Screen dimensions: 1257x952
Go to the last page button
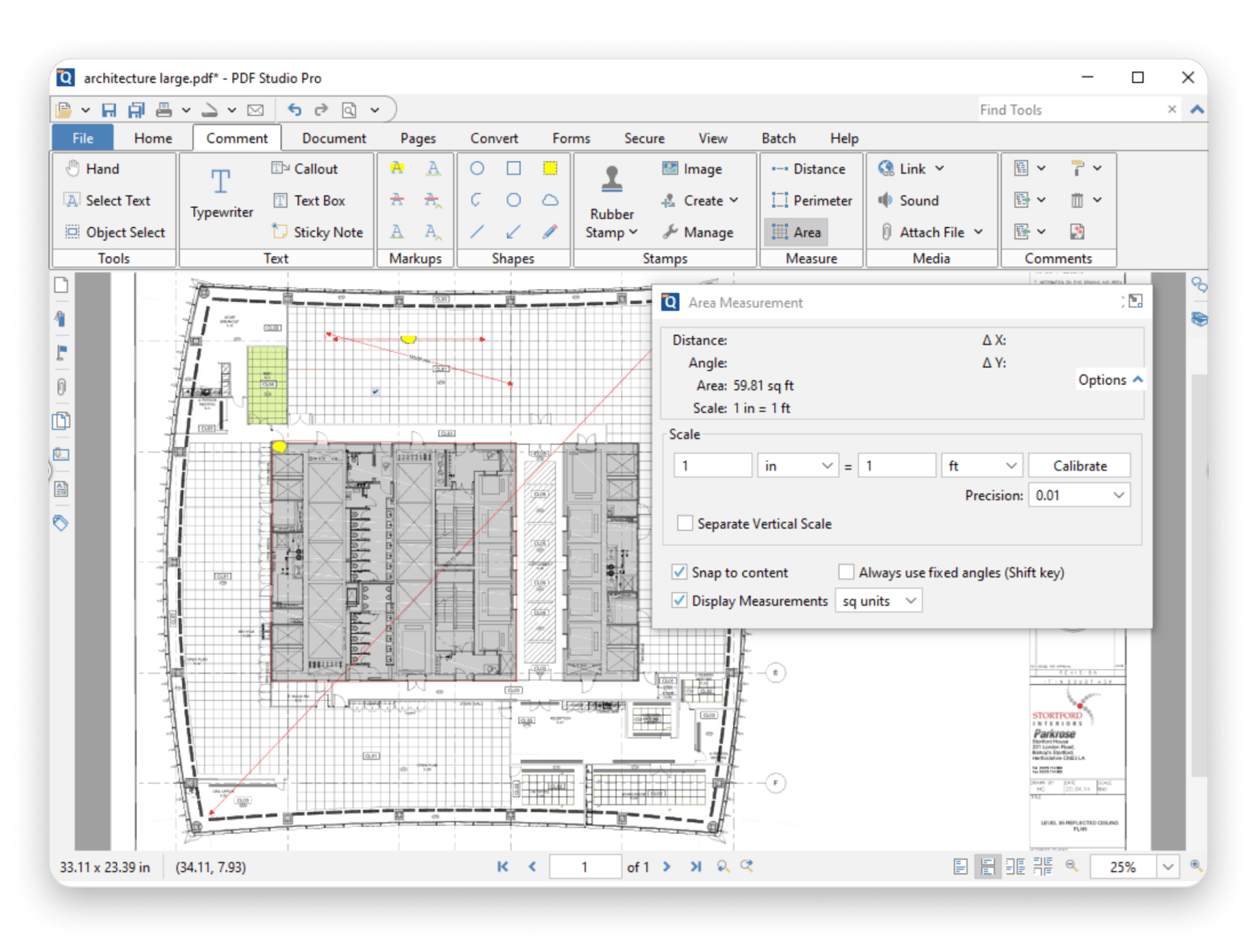[x=695, y=867]
